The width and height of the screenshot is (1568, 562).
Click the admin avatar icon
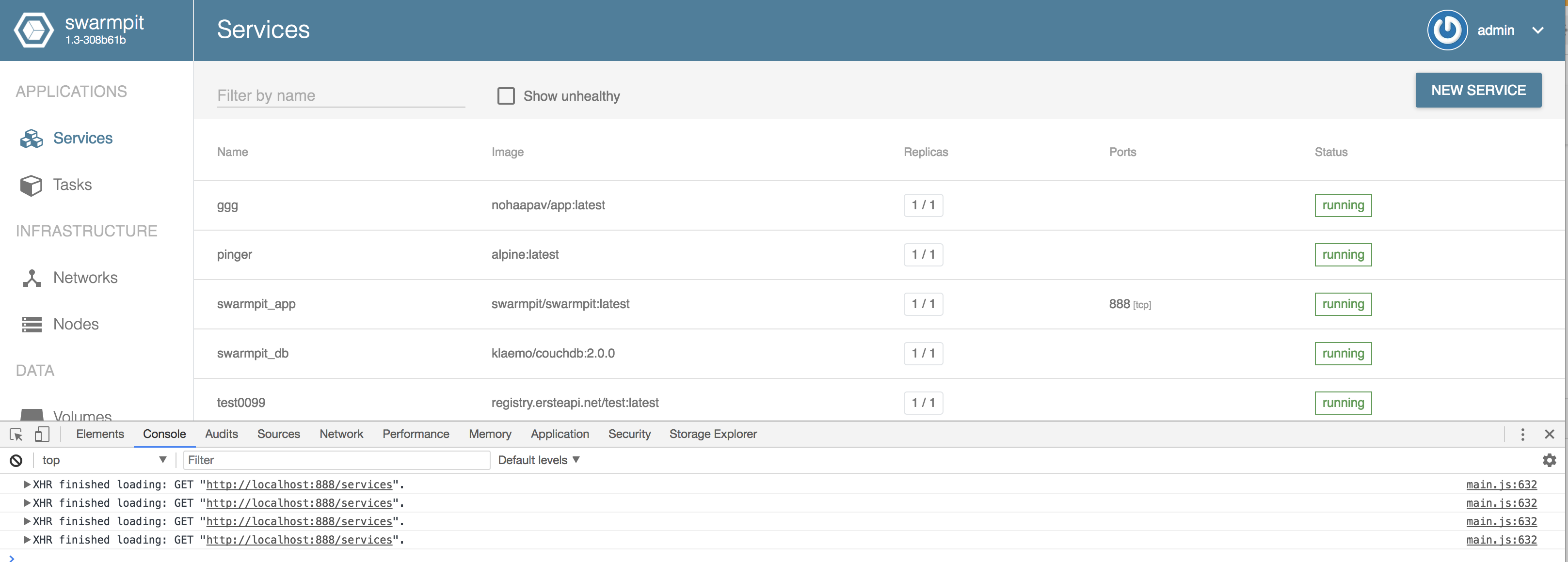1447,30
